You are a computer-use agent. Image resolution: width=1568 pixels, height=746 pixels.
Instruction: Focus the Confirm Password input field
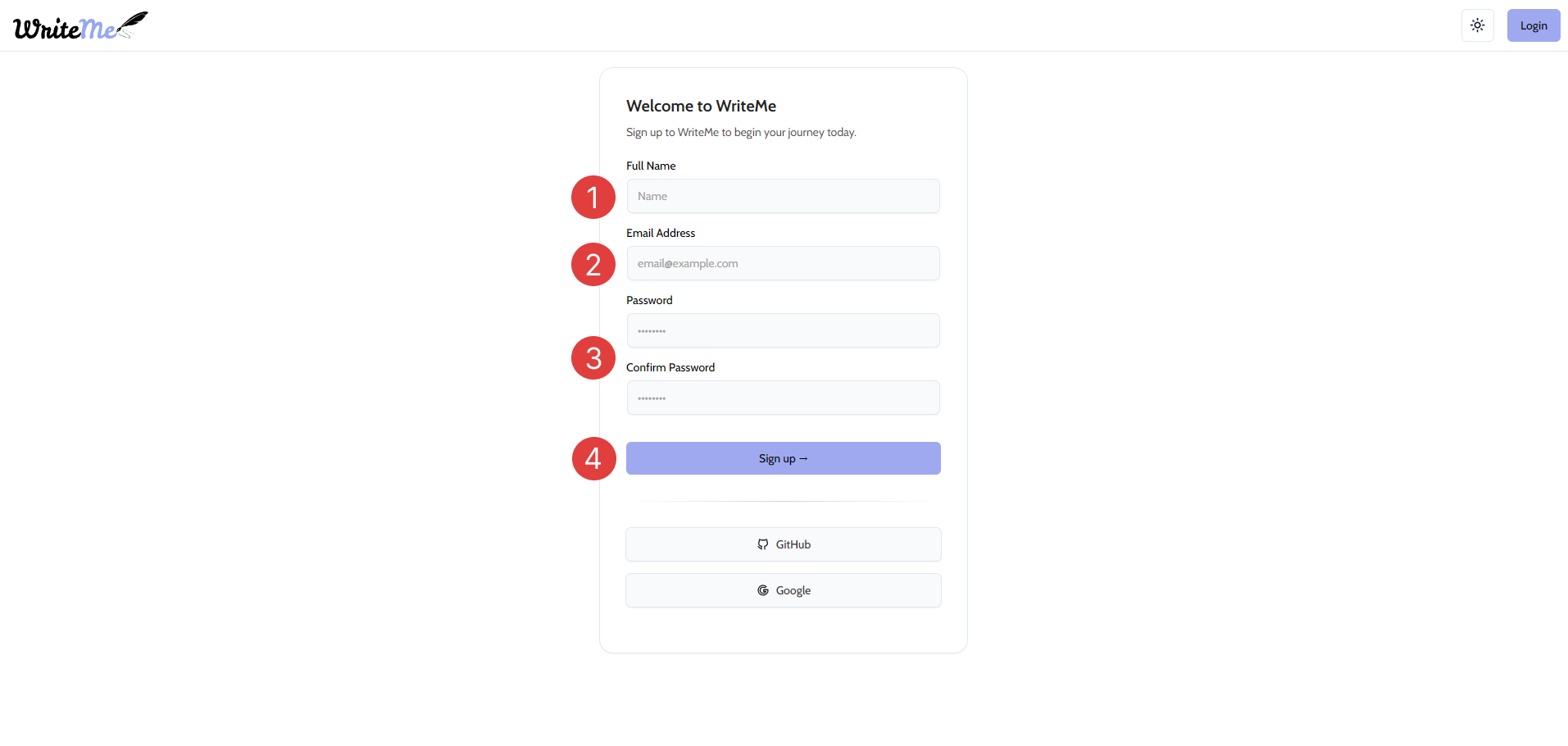pyautogui.click(x=783, y=398)
